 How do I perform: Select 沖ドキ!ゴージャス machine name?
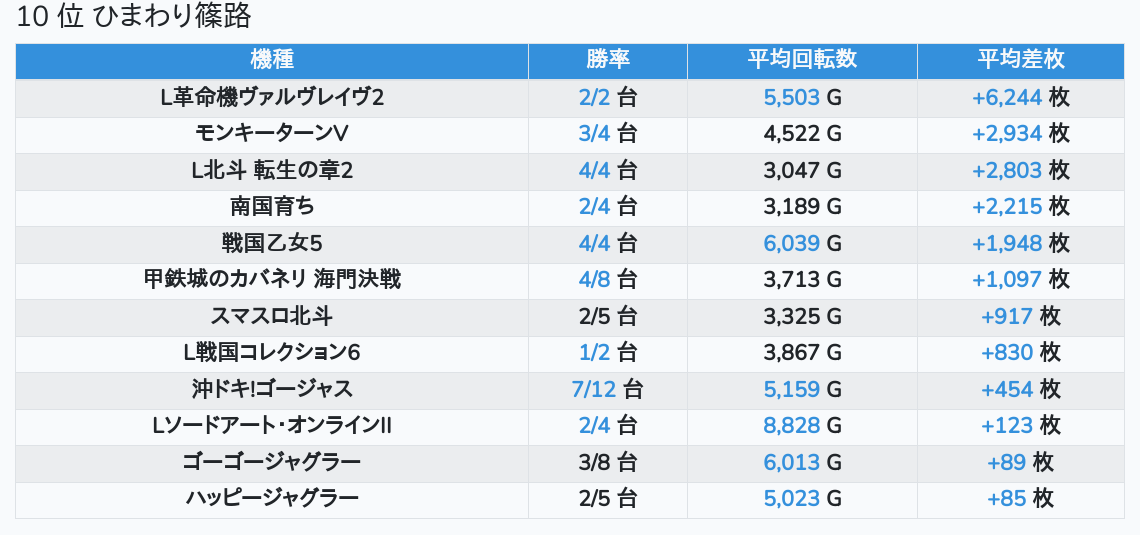click(x=272, y=389)
